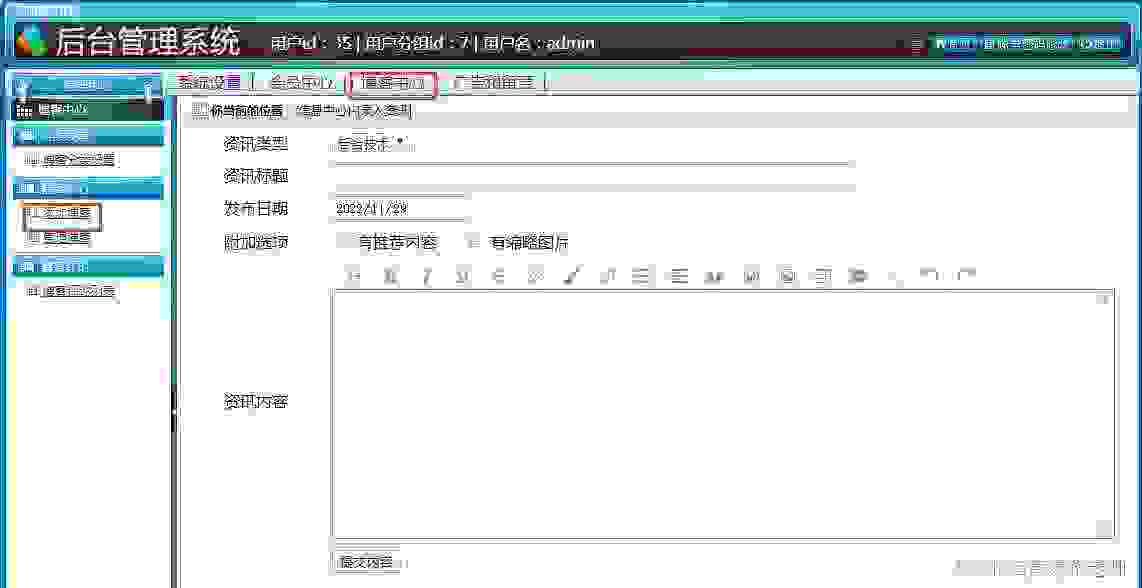Tick the 有推荐内容 checkbox

343,243
